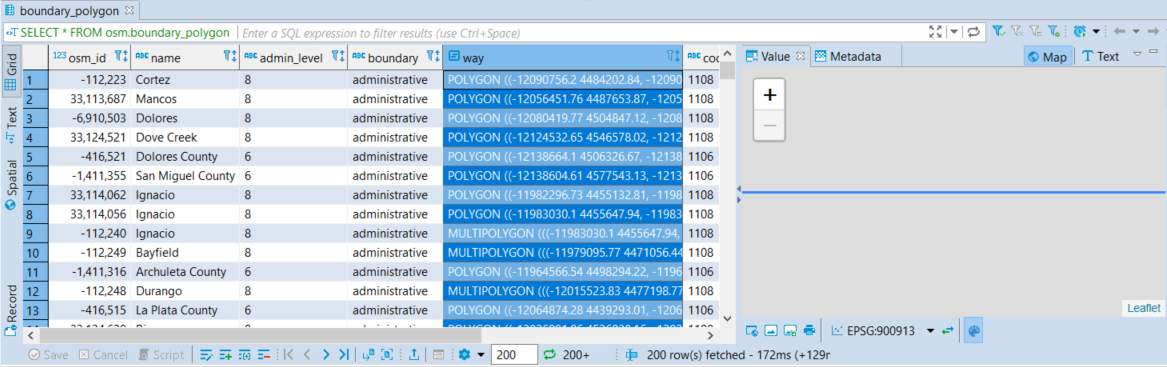Viewport: 1167px width, 367px height.
Task: Open the Value panel view menu triangle
Action: point(1136,54)
